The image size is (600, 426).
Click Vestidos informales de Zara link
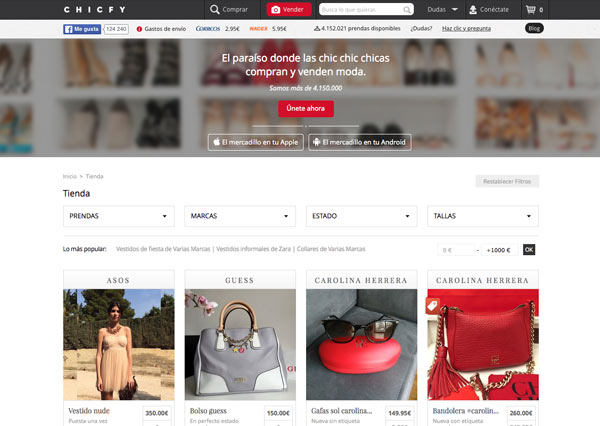253,249
